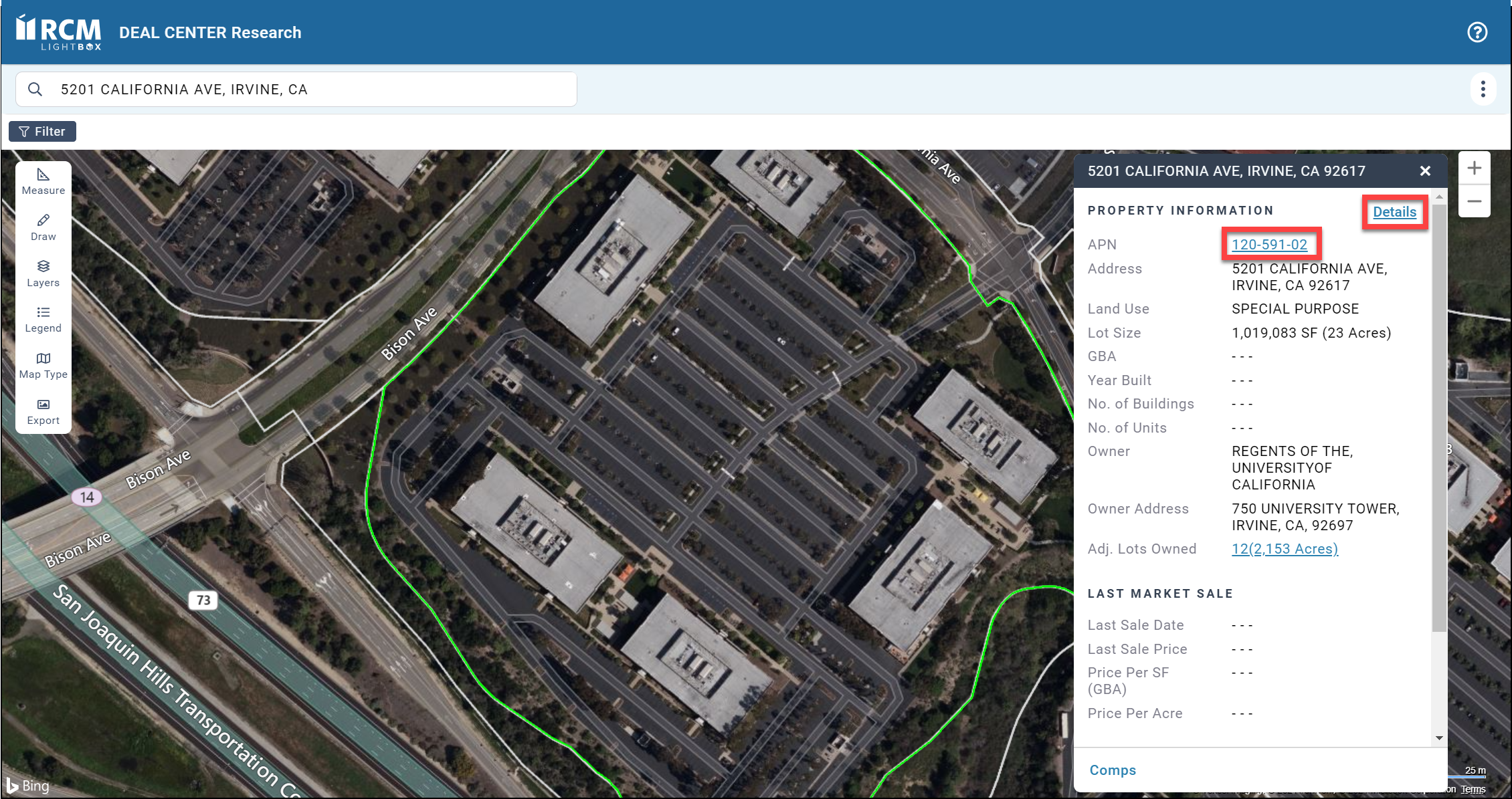The height and width of the screenshot is (799, 1512).
Task: Zoom in with the plus button
Action: (1474, 168)
